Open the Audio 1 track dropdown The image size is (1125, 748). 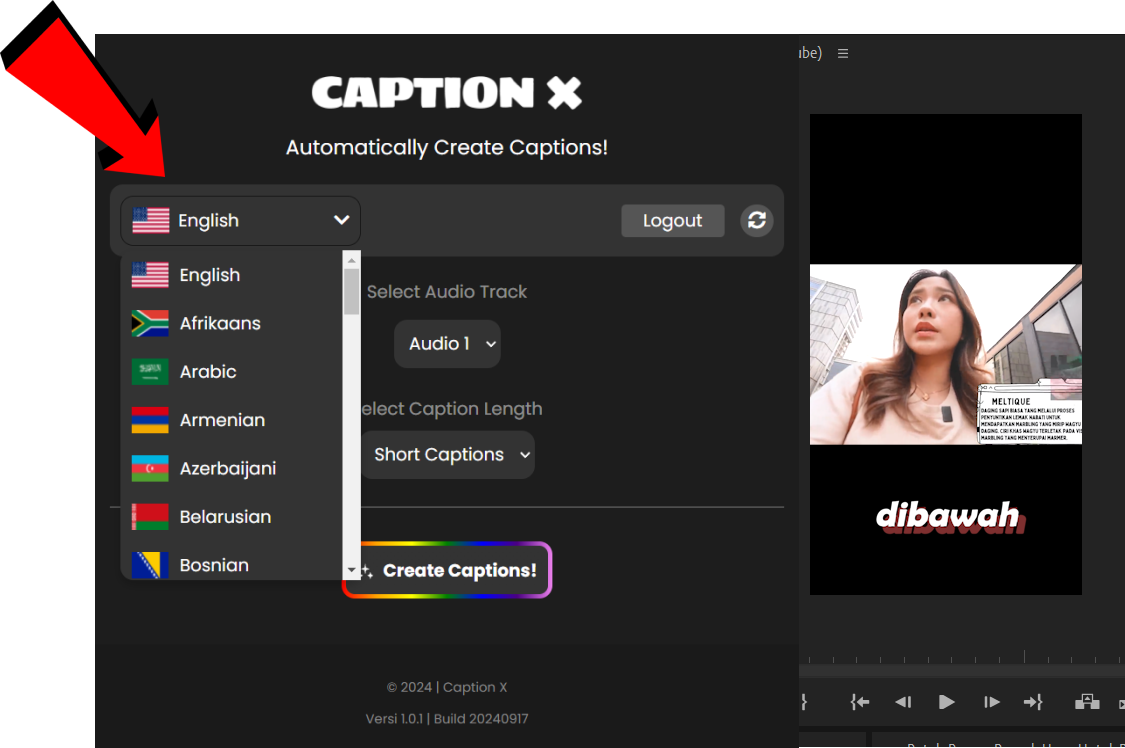447,344
